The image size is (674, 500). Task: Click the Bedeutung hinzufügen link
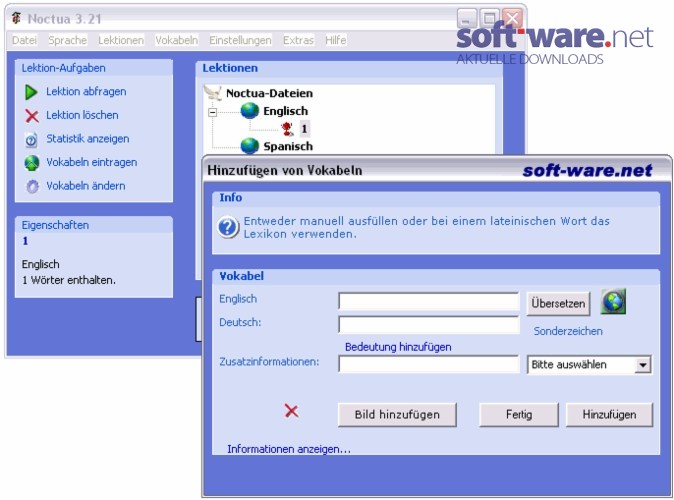pos(398,347)
